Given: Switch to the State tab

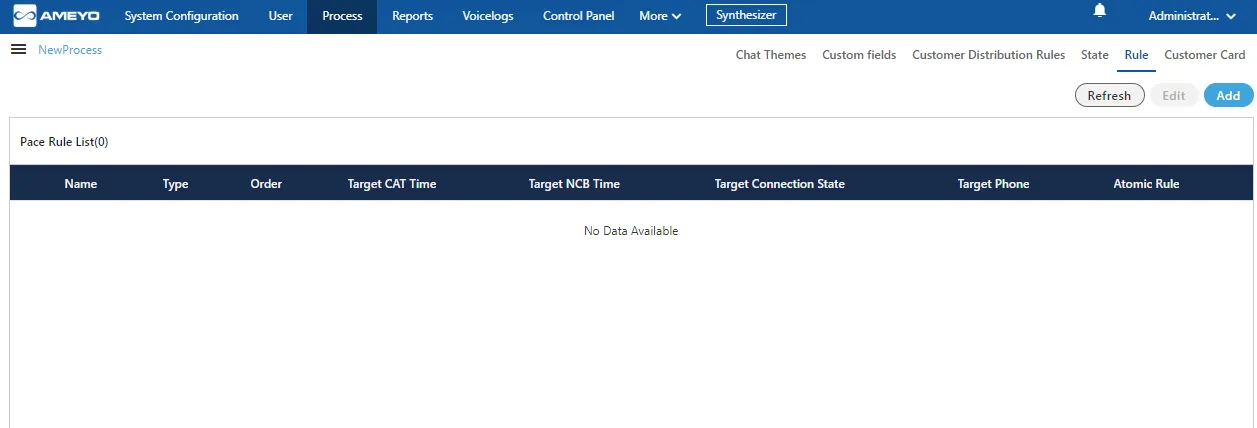Looking at the screenshot, I should (x=1095, y=55).
